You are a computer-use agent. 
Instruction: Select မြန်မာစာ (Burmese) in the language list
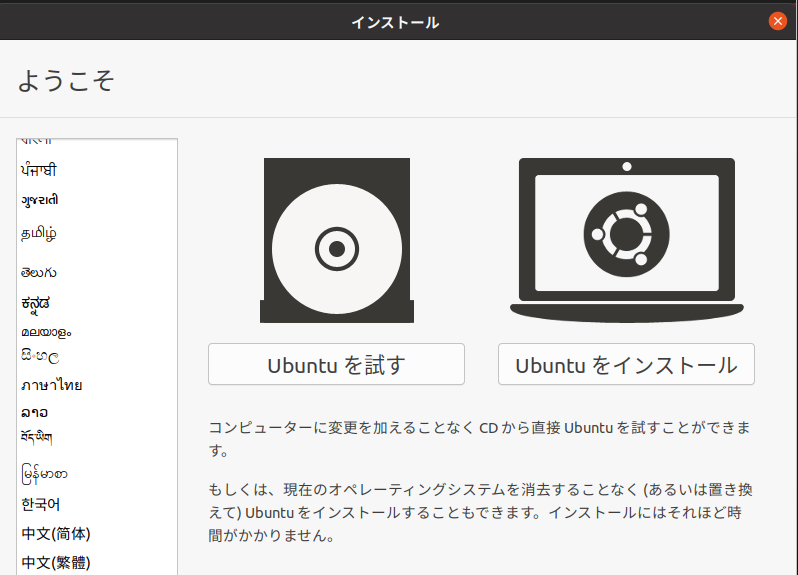coord(44,474)
